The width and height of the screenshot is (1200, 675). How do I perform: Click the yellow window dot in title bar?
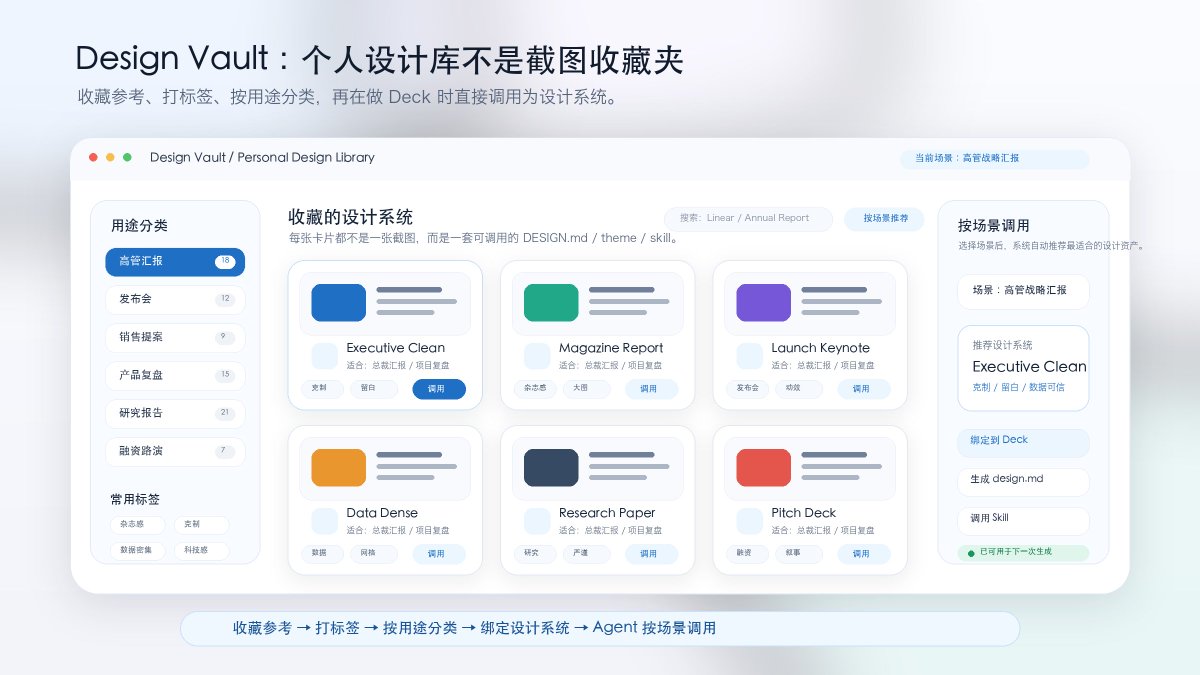[x=110, y=157]
